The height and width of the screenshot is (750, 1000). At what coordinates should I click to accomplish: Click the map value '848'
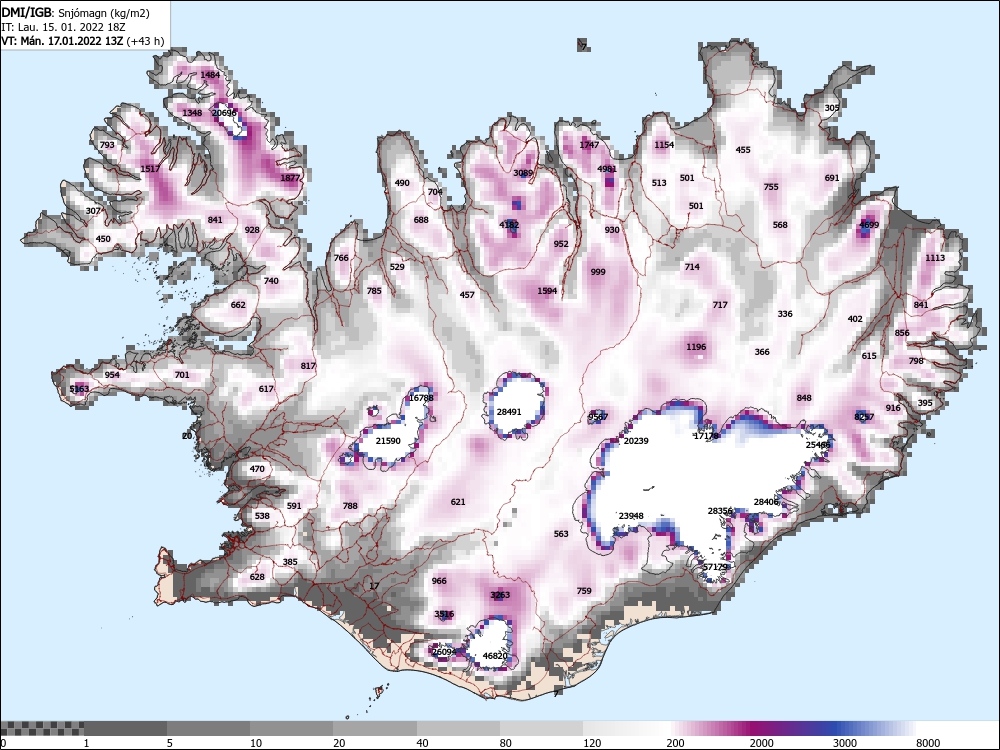(x=804, y=398)
